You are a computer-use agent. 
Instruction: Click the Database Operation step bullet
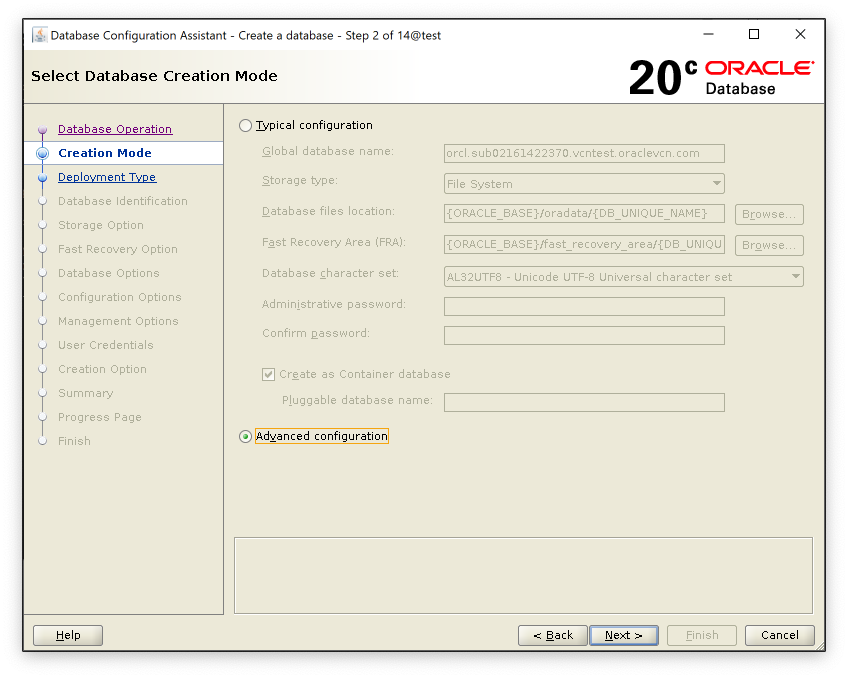(42, 130)
